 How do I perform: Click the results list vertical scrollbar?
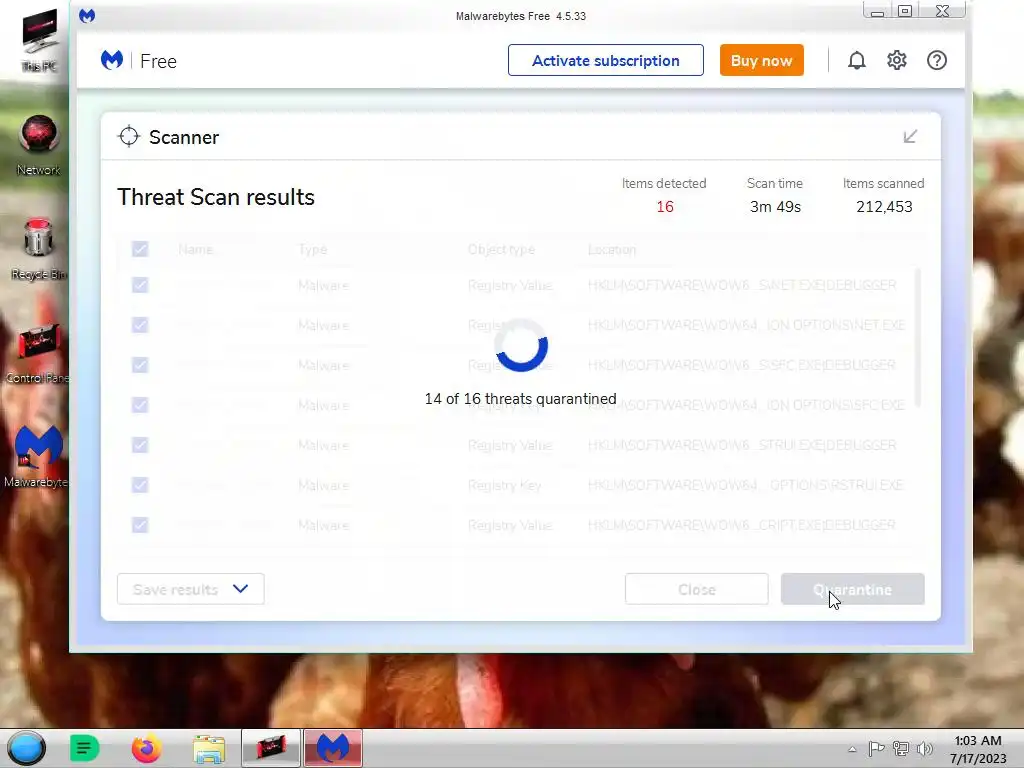click(x=918, y=338)
